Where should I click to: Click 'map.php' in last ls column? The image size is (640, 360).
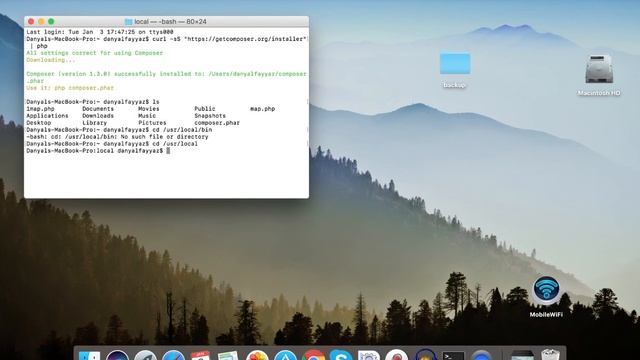[262, 109]
